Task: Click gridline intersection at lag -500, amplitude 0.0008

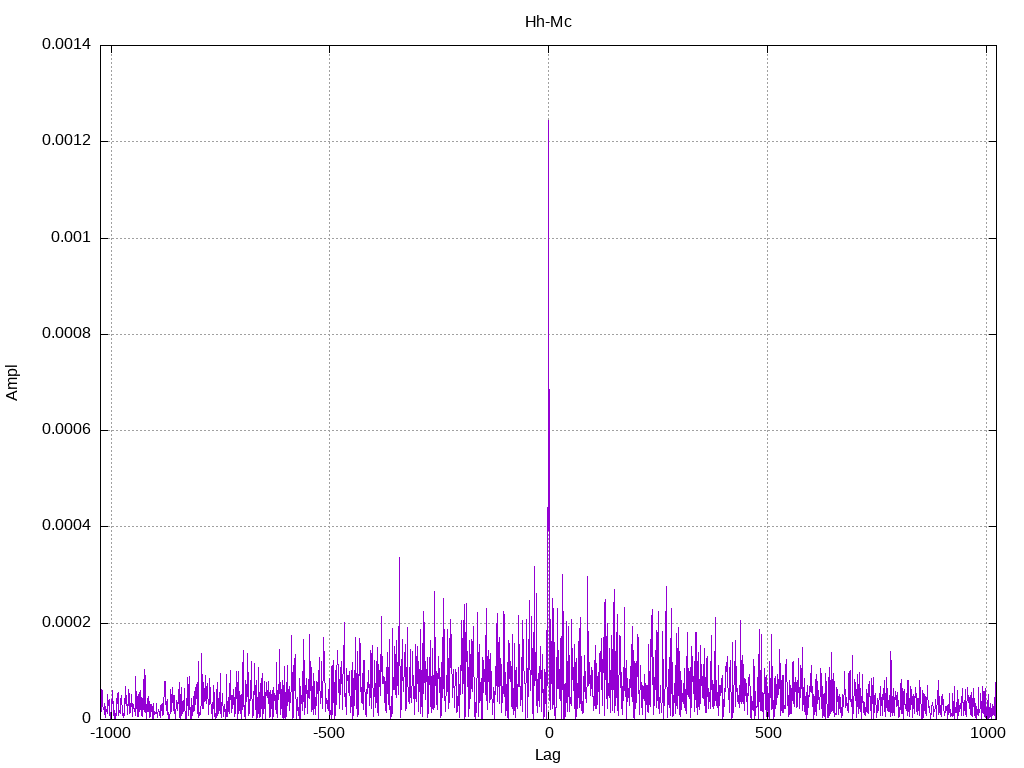Action: 329,334
